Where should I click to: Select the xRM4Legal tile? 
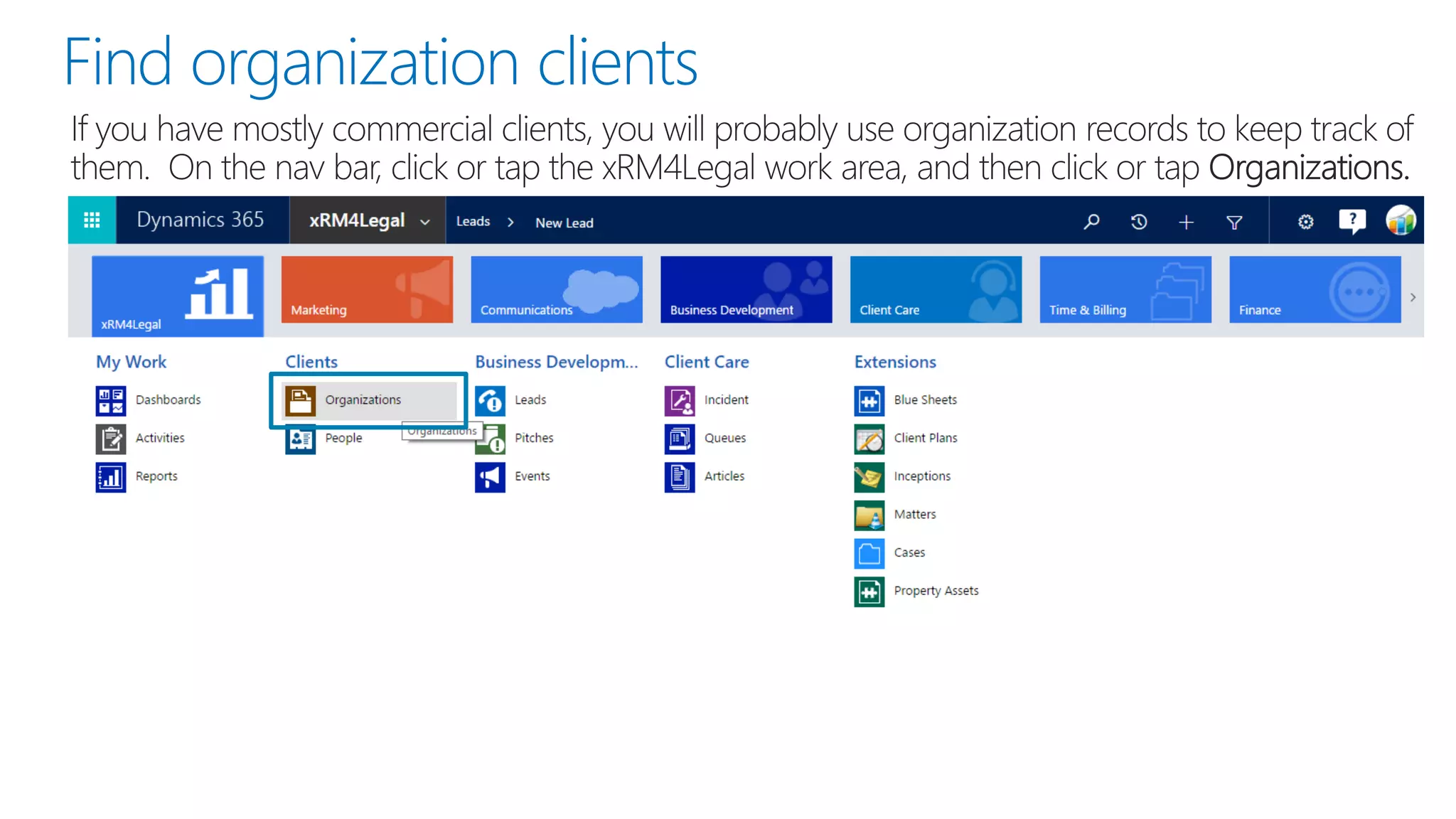tap(178, 296)
